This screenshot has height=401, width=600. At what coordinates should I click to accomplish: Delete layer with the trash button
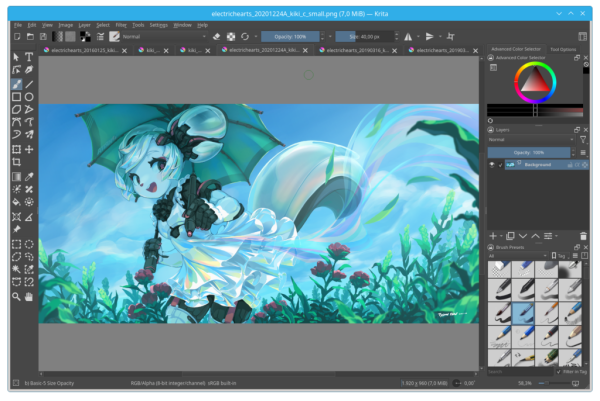tap(583, 236)
